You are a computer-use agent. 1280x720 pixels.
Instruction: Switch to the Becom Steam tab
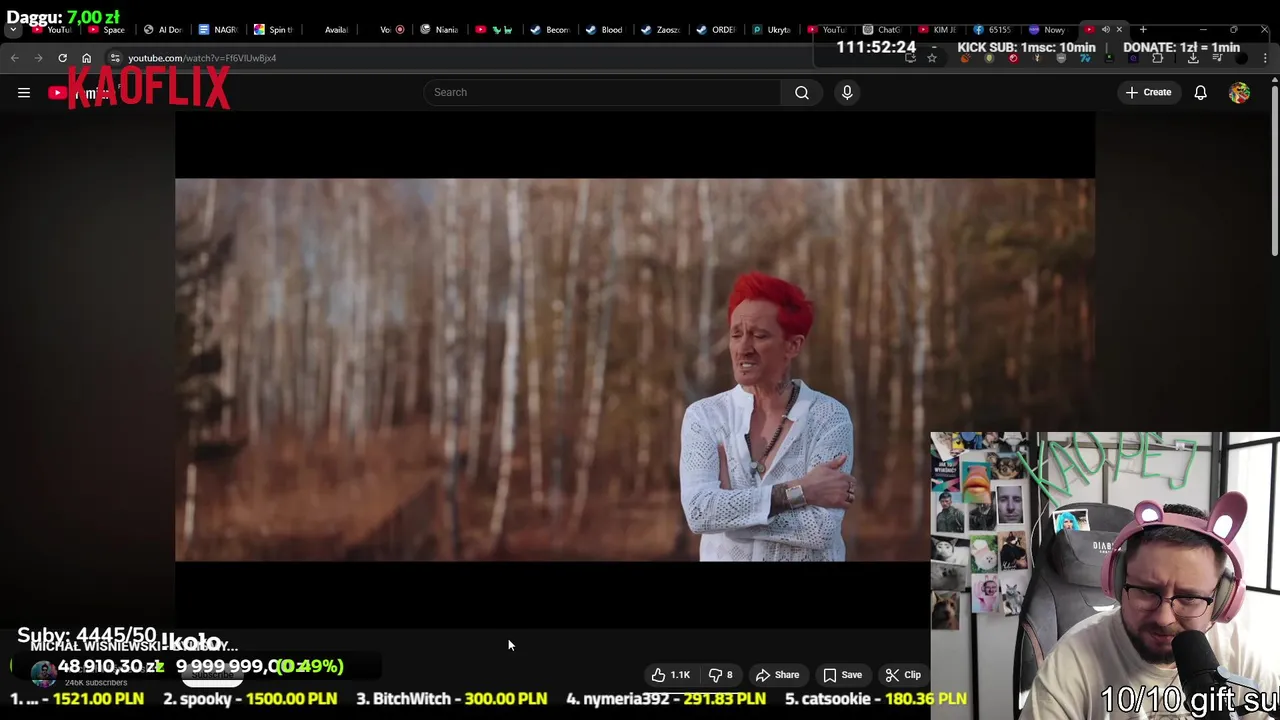click(550, 30)
